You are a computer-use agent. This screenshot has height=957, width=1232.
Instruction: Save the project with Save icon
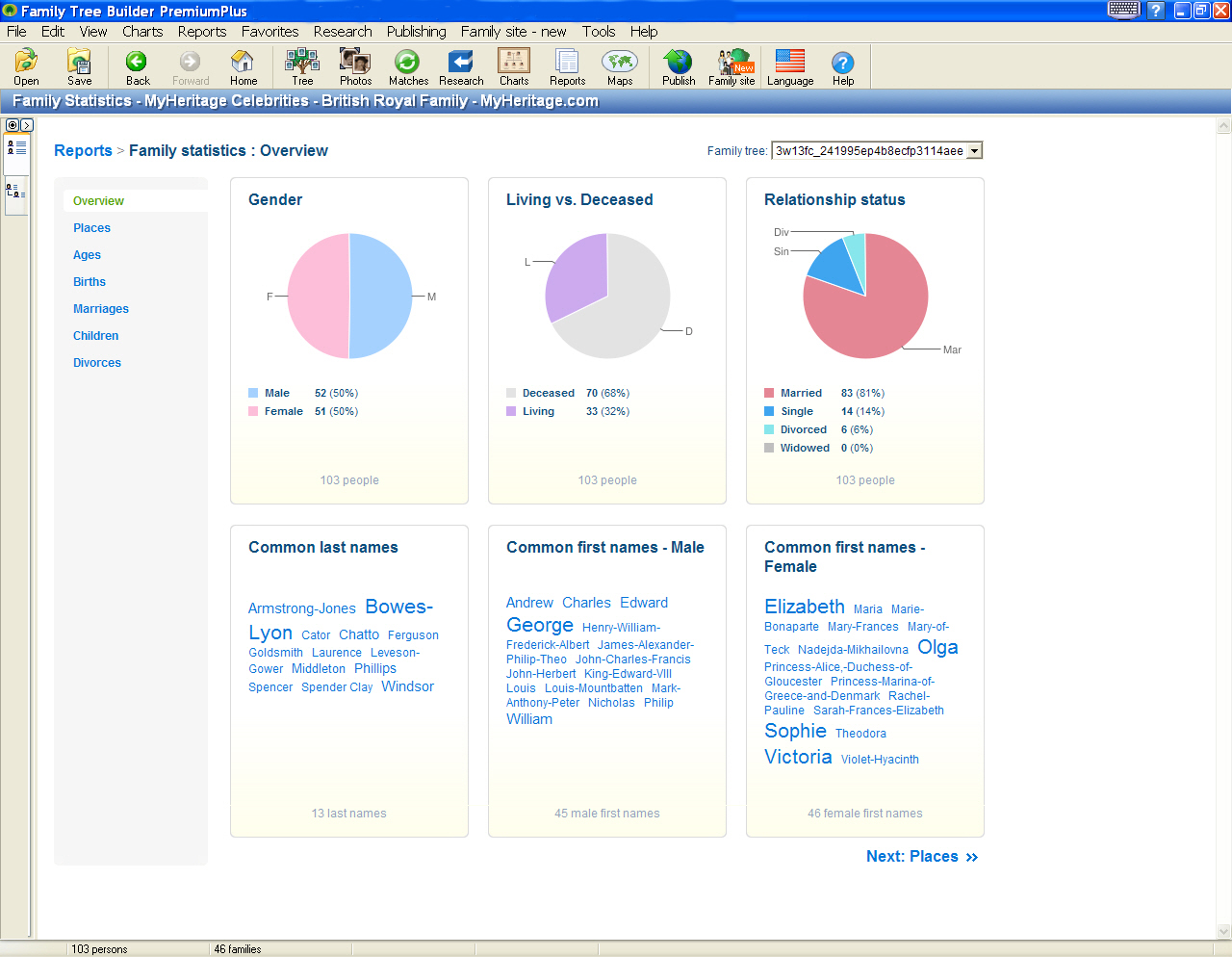[x=79, y=66]
